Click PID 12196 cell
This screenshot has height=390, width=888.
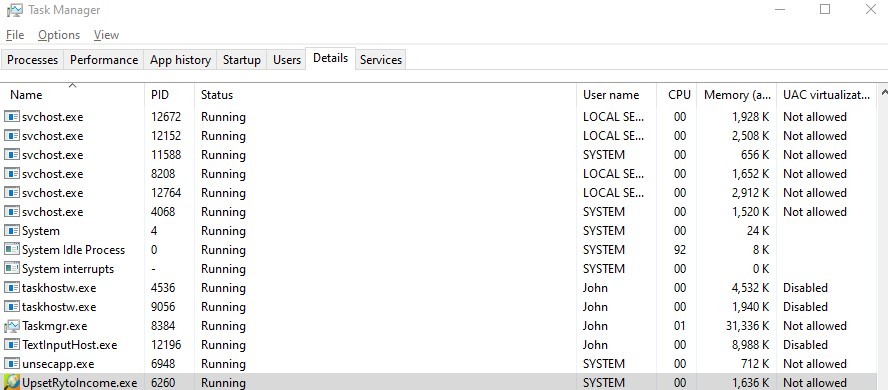coord(166,345)
